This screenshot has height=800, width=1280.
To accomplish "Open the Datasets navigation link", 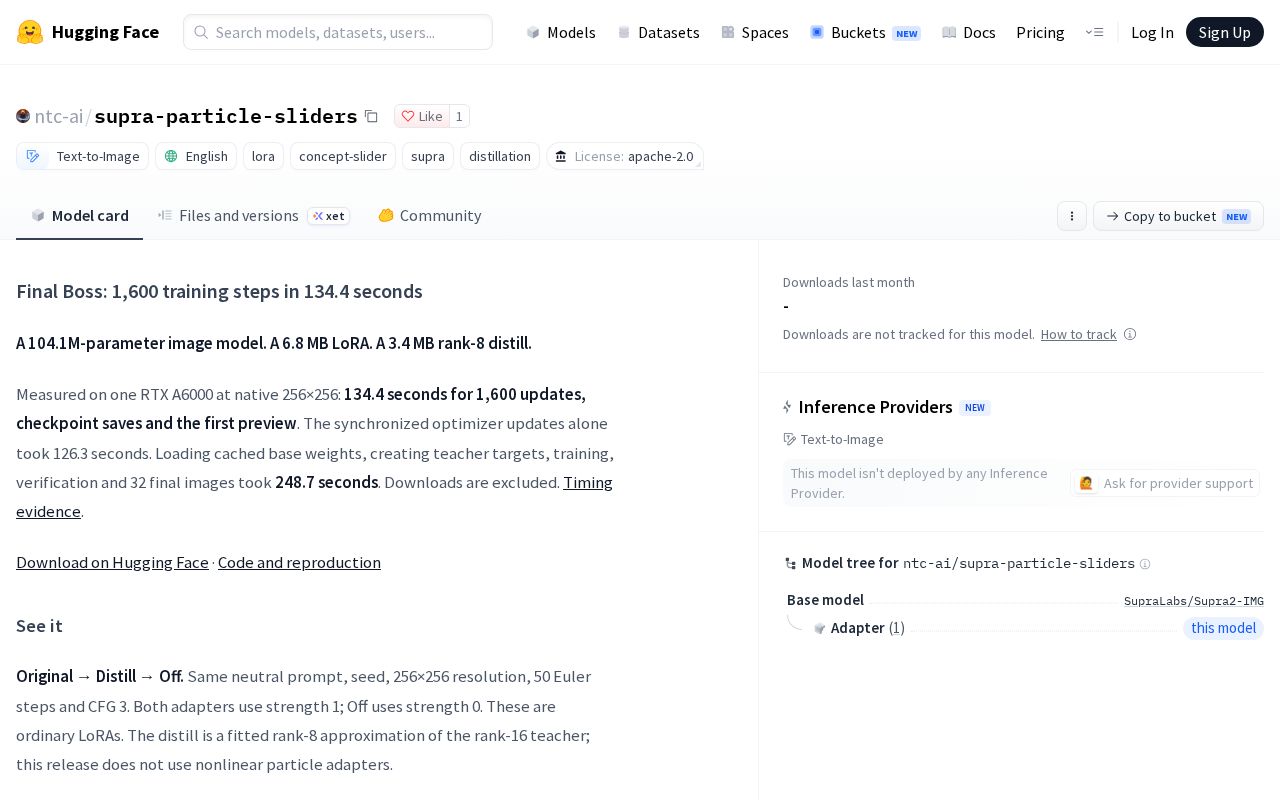I will pos(658,32).
